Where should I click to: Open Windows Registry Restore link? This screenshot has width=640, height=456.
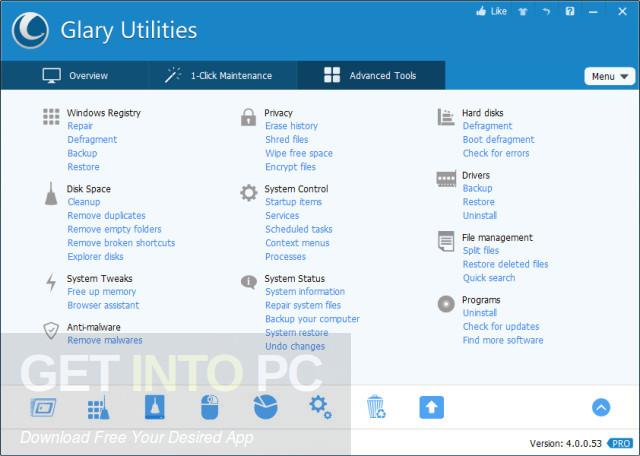(84, 167)
